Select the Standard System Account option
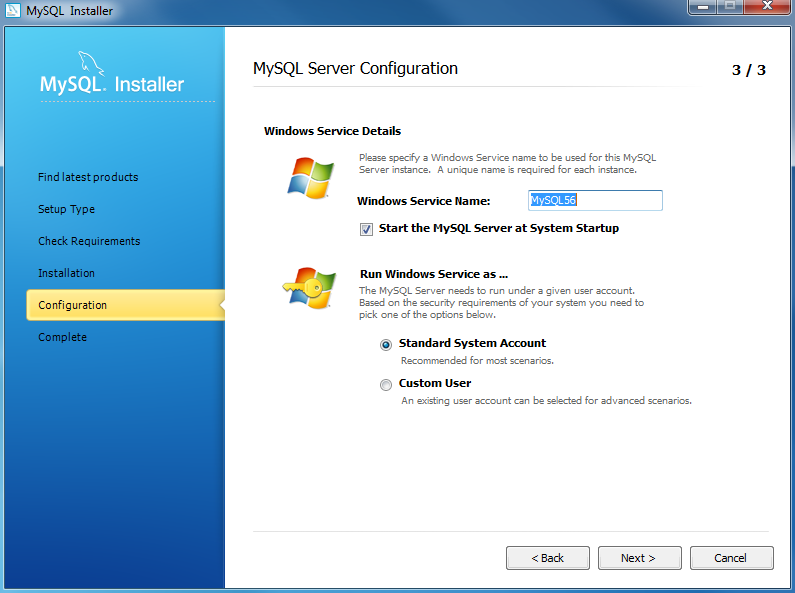The image size is (795, 593). point(386,345)
